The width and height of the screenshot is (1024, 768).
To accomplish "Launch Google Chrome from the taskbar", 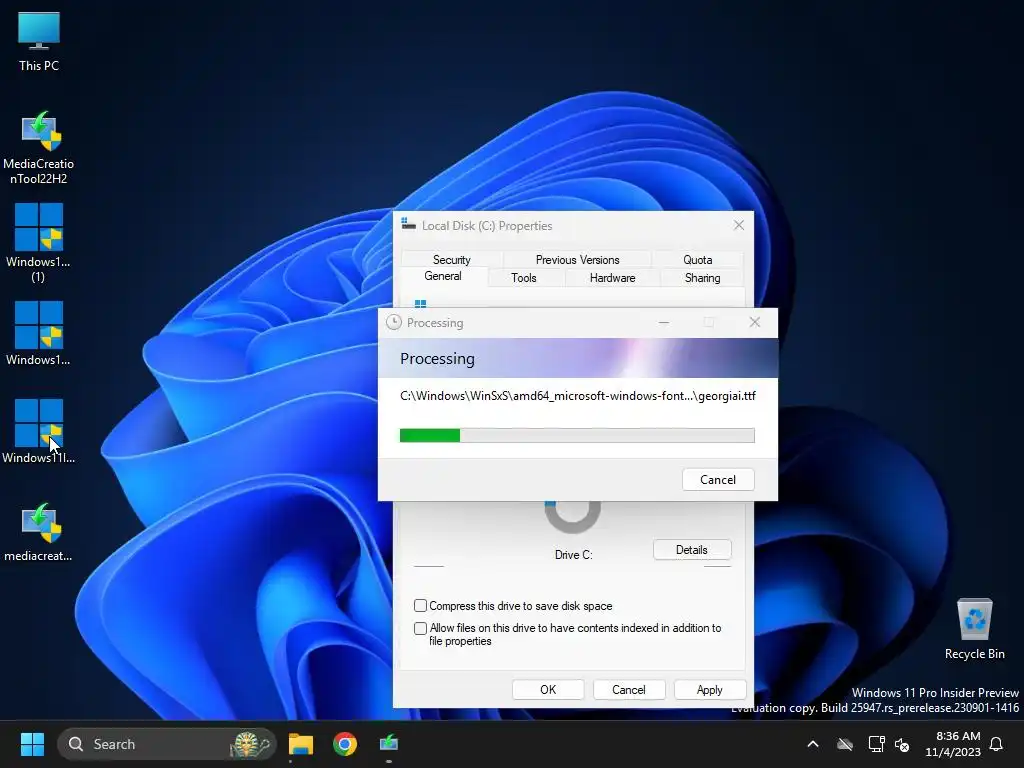I will 345,744.
